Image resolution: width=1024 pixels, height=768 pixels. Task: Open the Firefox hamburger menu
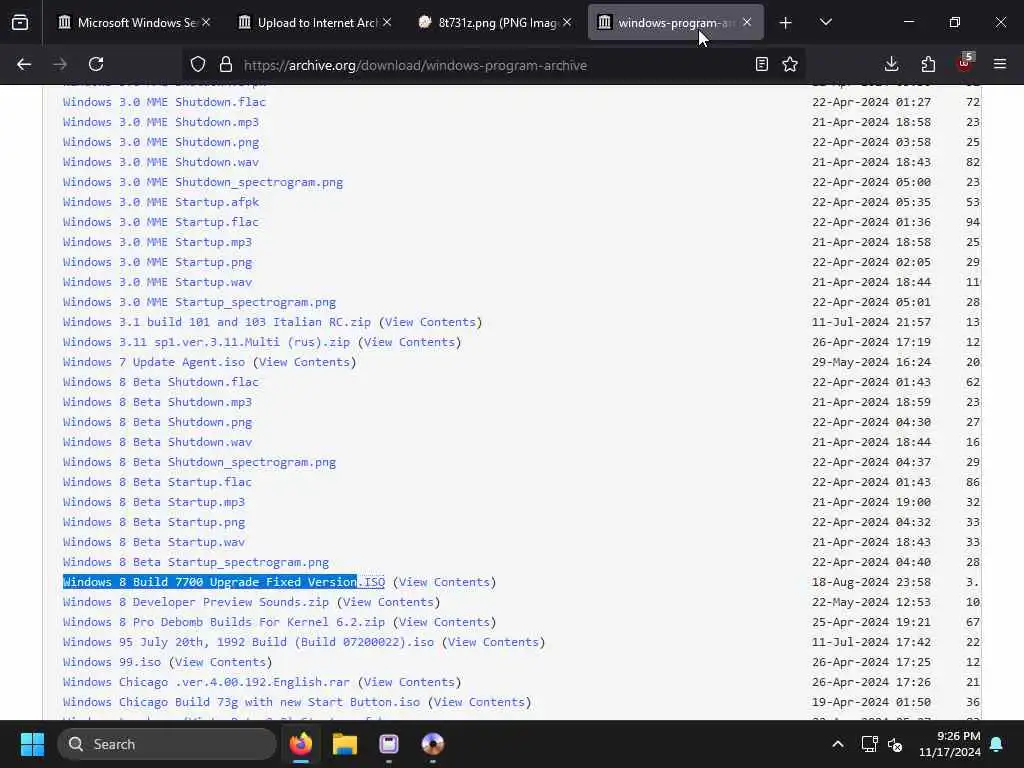tap(1000, 64)
